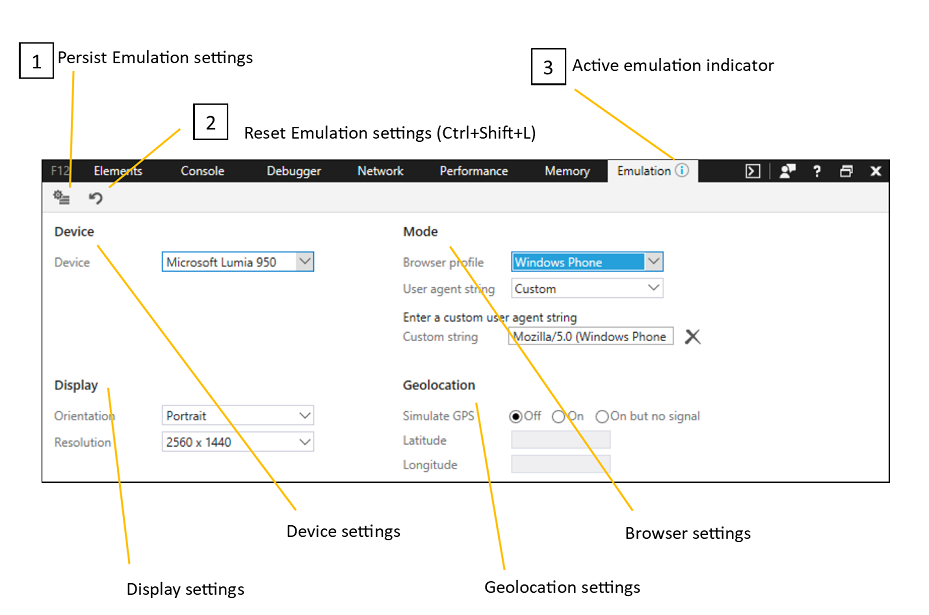Select the Simulate GPS On radio button
Viewport: 929px width, 615px height.
(x=559, y=416)
